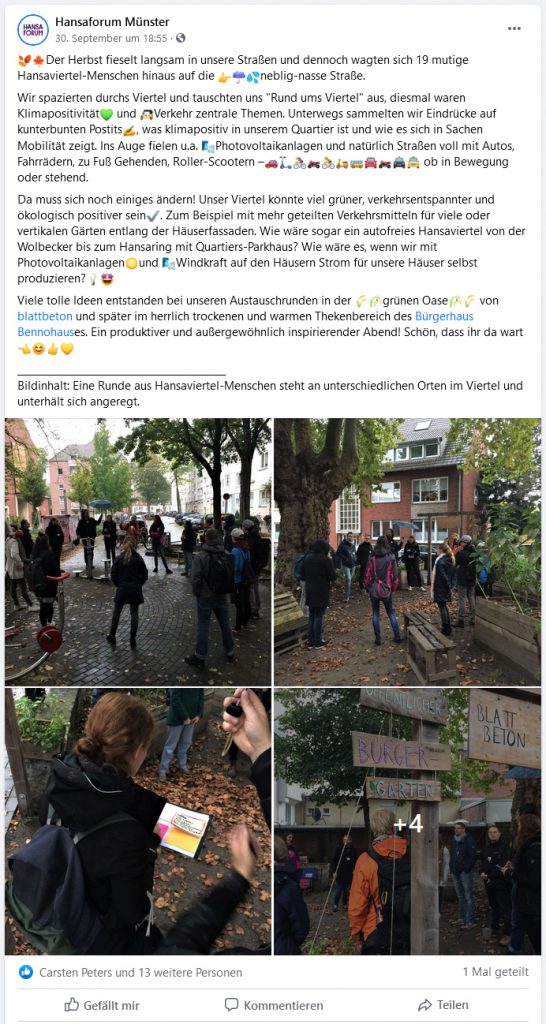This screenshot has width=546, height=1024.
Task: Click the Teilen share arrow button
Action: (443, 1005)
